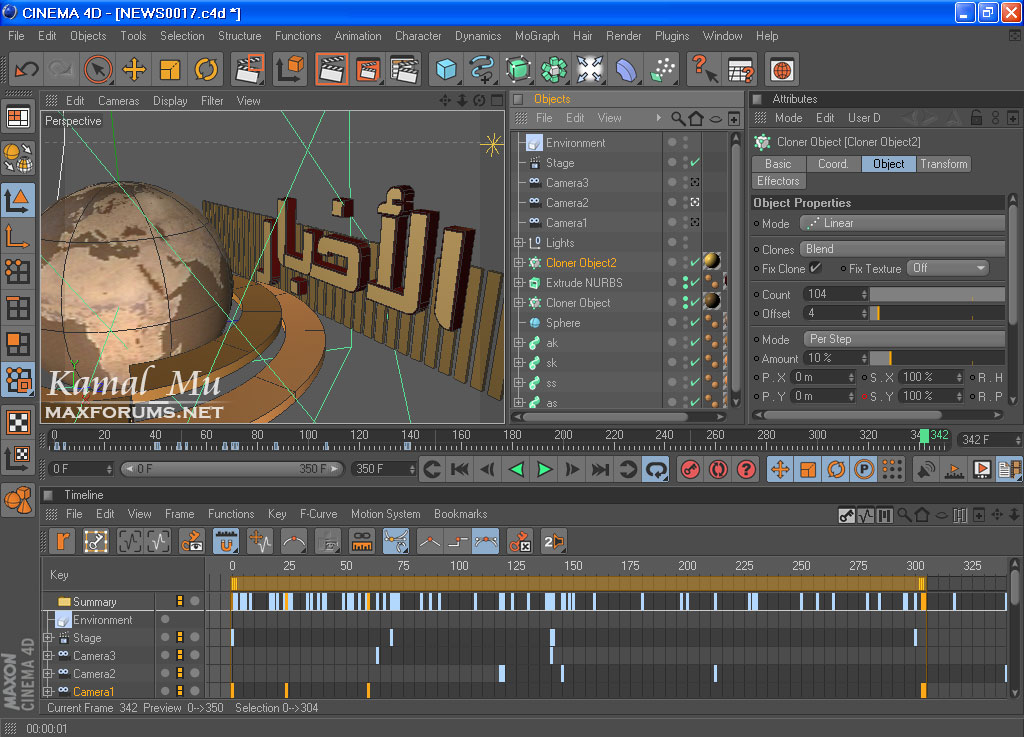This screenshot has width=1024, height=737.
Task: Open the Fix Texture dropdown
Action: pyautogui.click(x=947, y=268)
